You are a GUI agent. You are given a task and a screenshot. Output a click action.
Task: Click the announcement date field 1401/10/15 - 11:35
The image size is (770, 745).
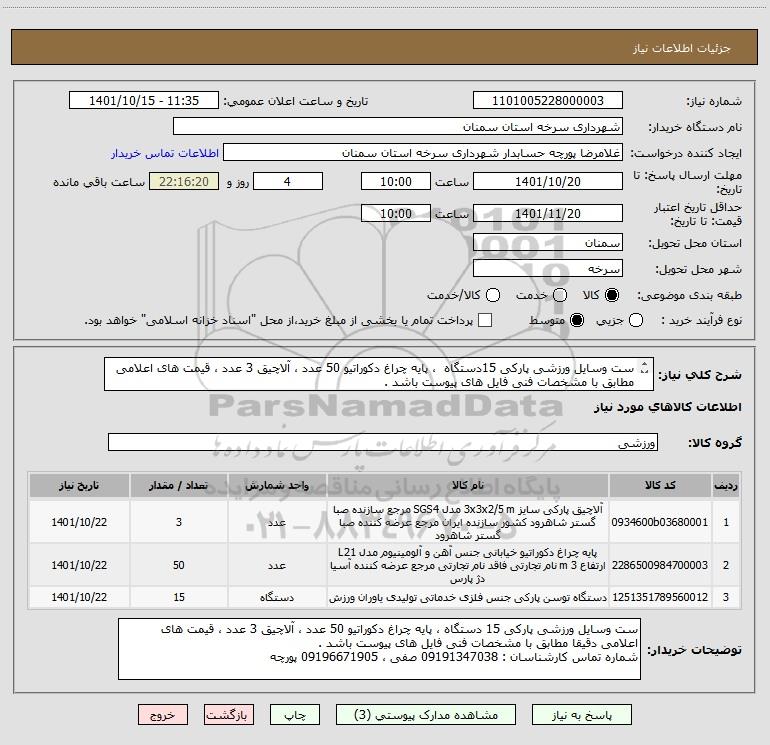[x=144, y=101]
